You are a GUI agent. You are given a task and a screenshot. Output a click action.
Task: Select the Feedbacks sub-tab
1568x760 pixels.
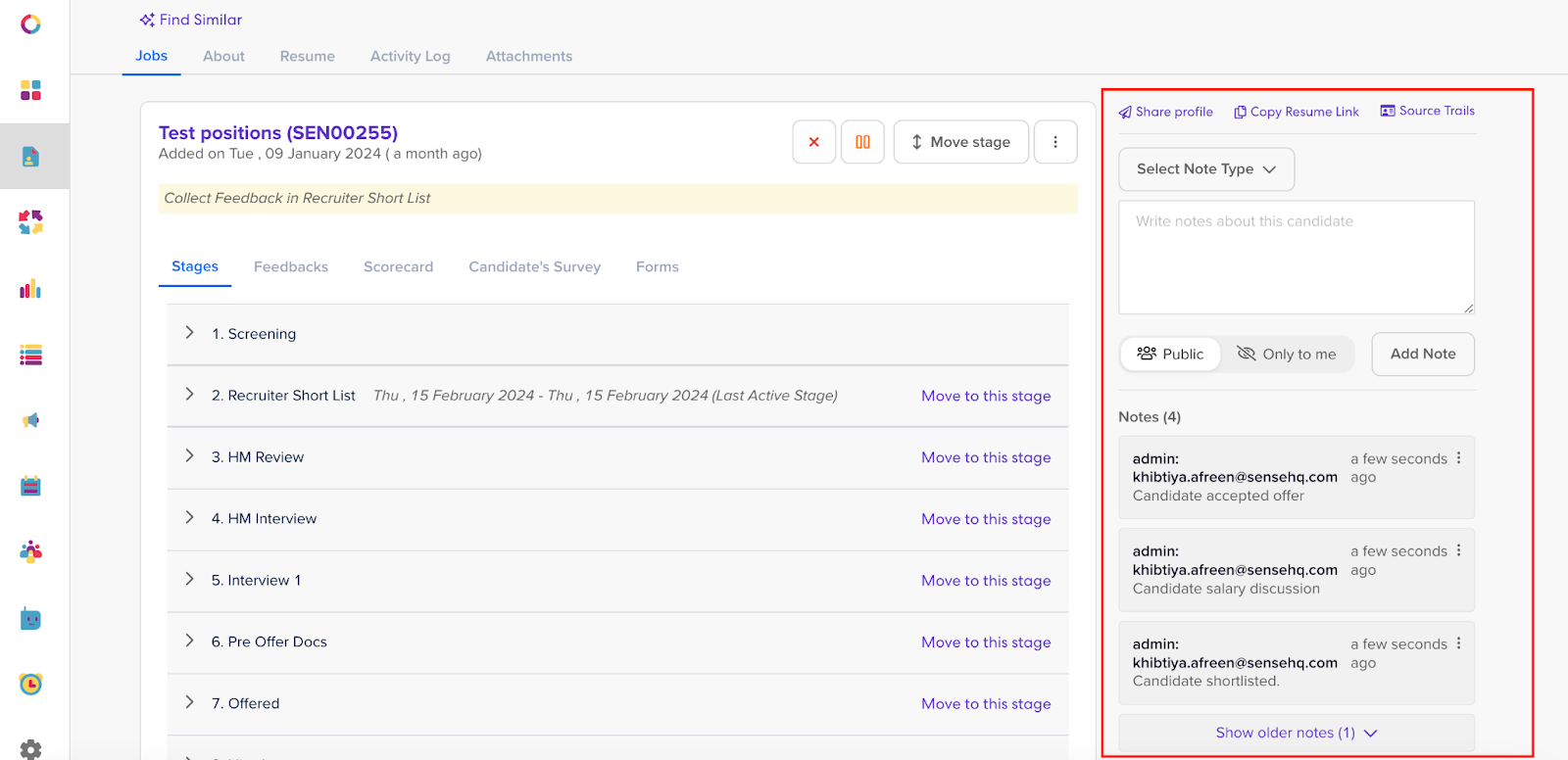291,266
